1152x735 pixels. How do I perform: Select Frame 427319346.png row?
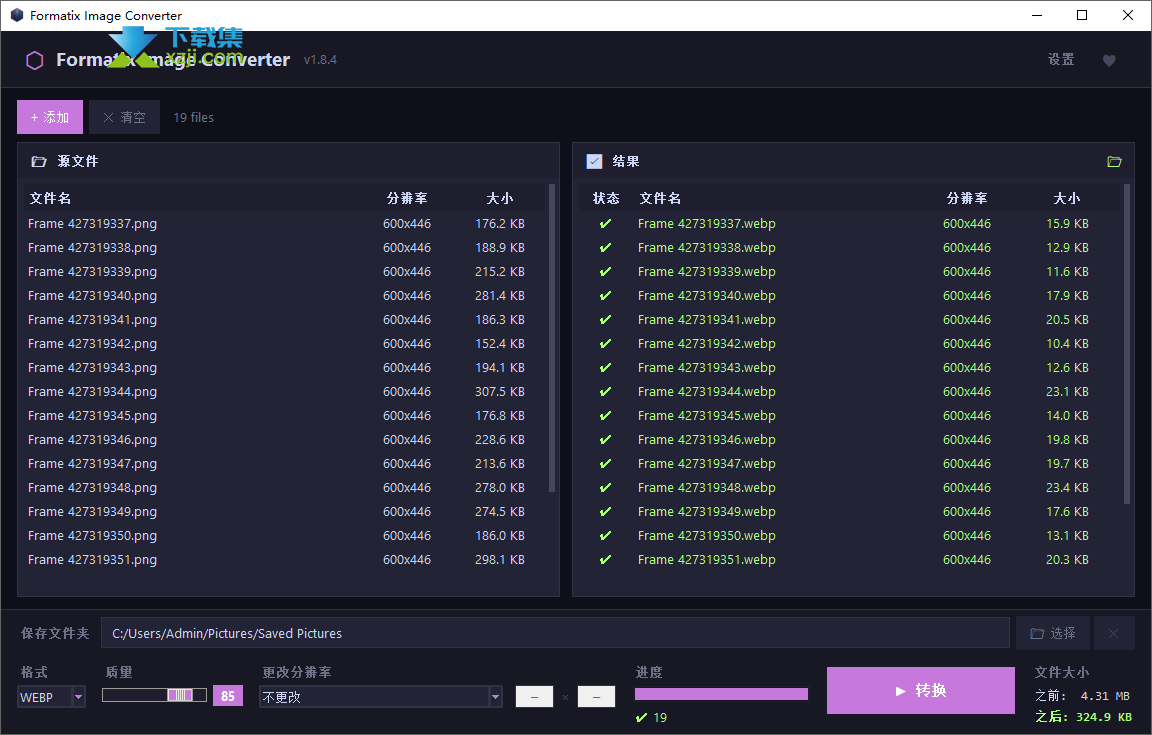pos(285,440)
